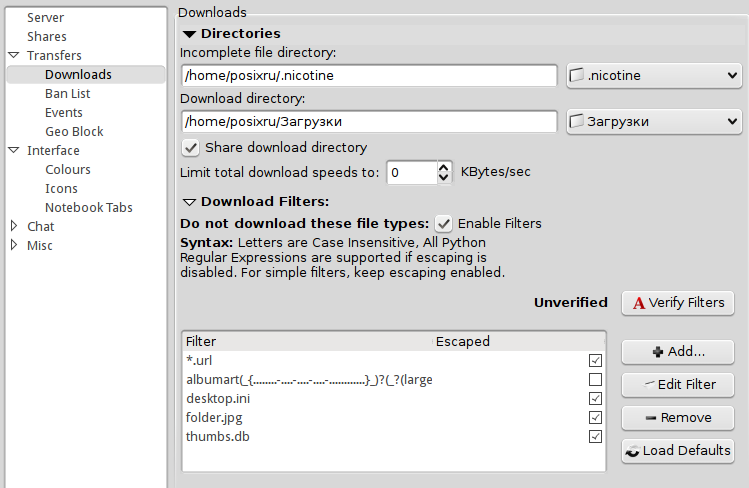Click the Remove filter button
Screen dimensions: 749x488
point(678,418)
